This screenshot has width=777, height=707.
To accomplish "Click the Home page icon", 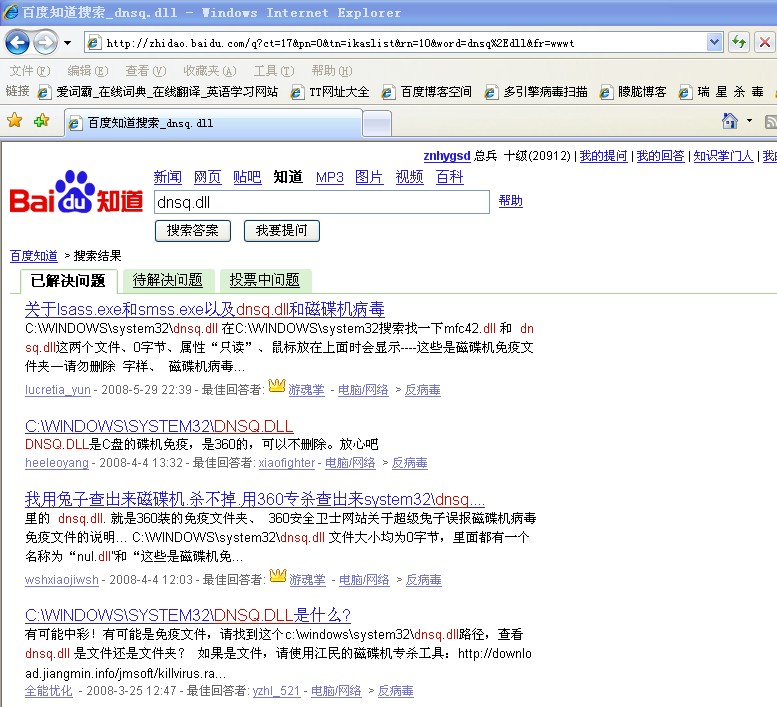I will 730,120.
